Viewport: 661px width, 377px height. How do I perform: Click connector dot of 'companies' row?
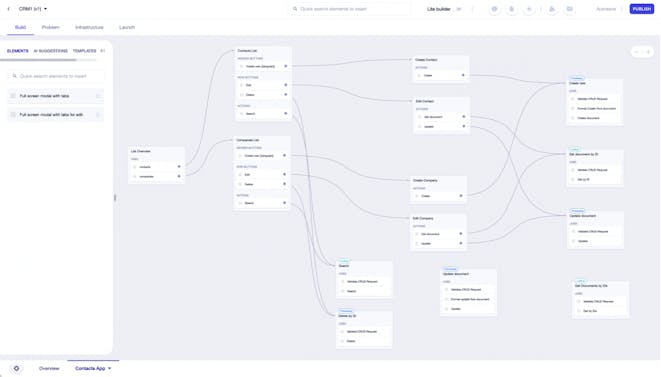[179, 176]
